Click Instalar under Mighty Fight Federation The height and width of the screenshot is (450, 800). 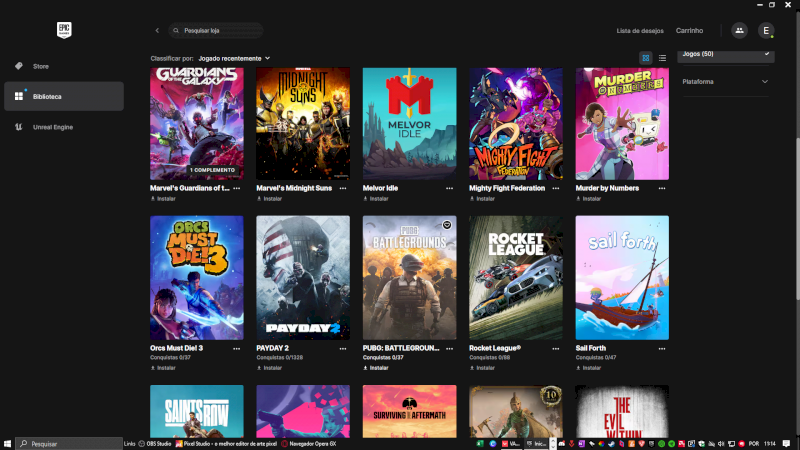click(482, 199)
